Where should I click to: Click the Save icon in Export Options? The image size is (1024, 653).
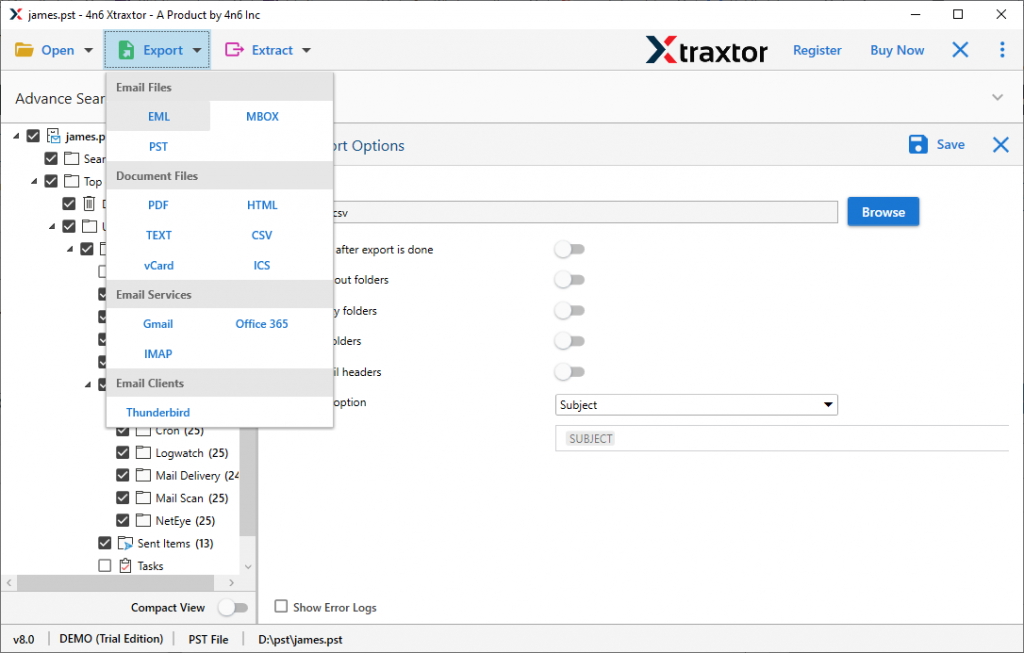point(919,144)
